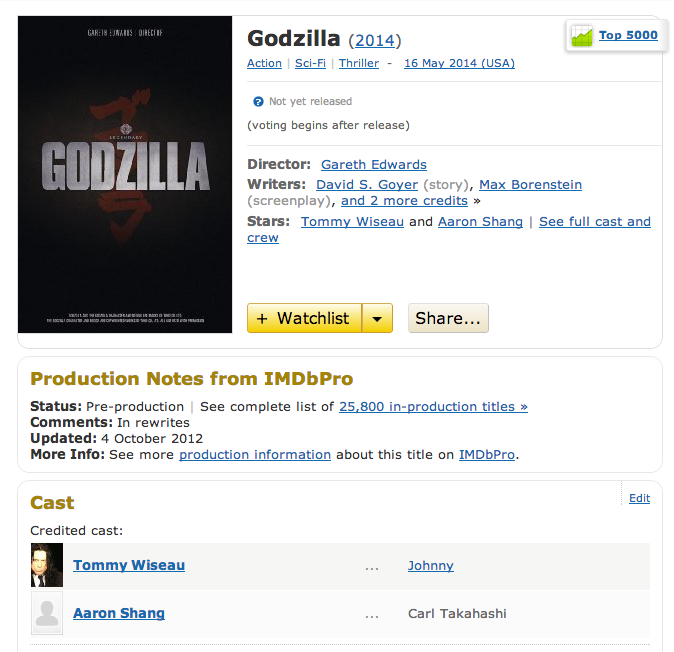Open the Top 5000 link
Viewport: 674px width, 652px height.
[628, 35]
